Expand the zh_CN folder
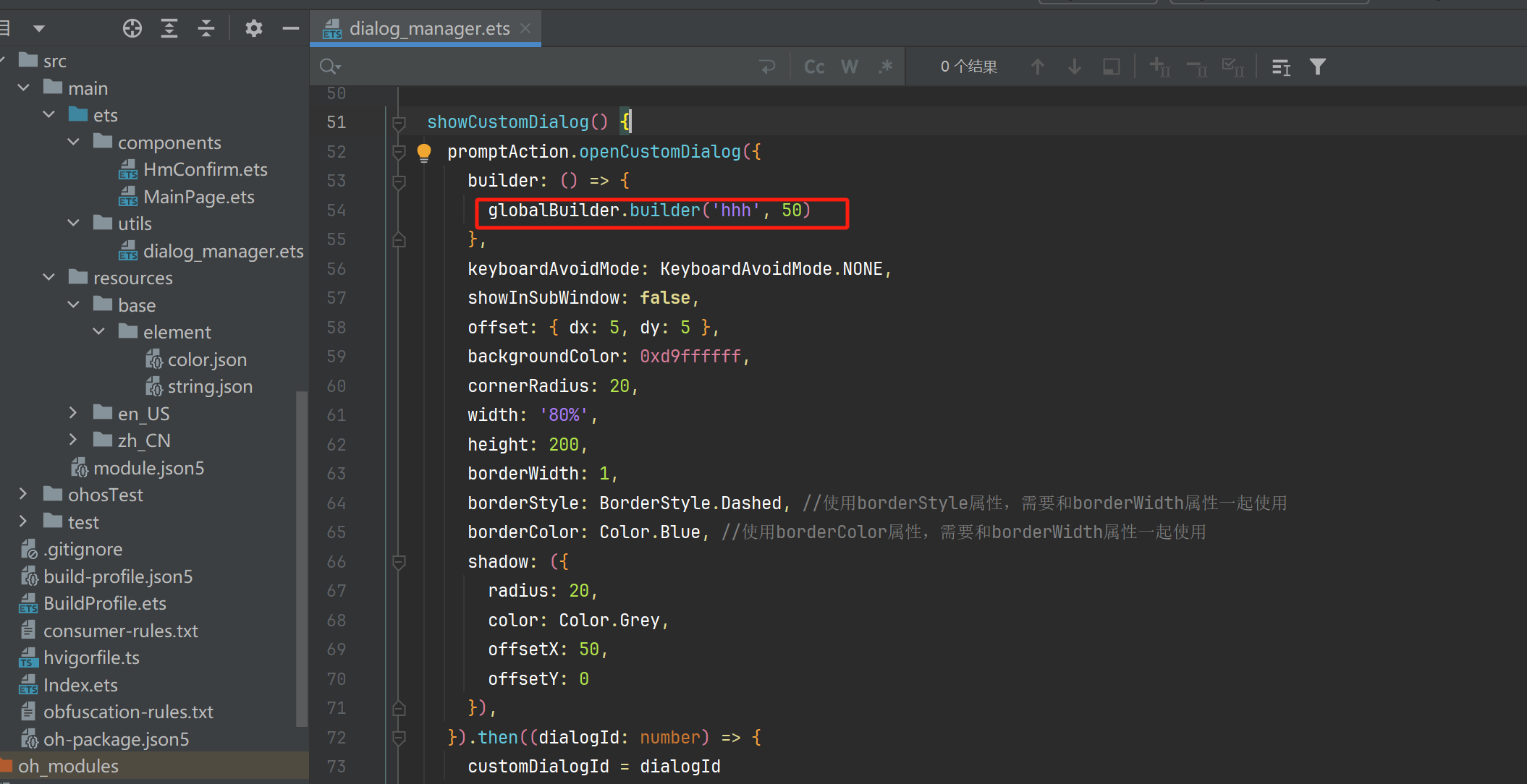The image size is (1527, 784). click(x=72, y=440)
